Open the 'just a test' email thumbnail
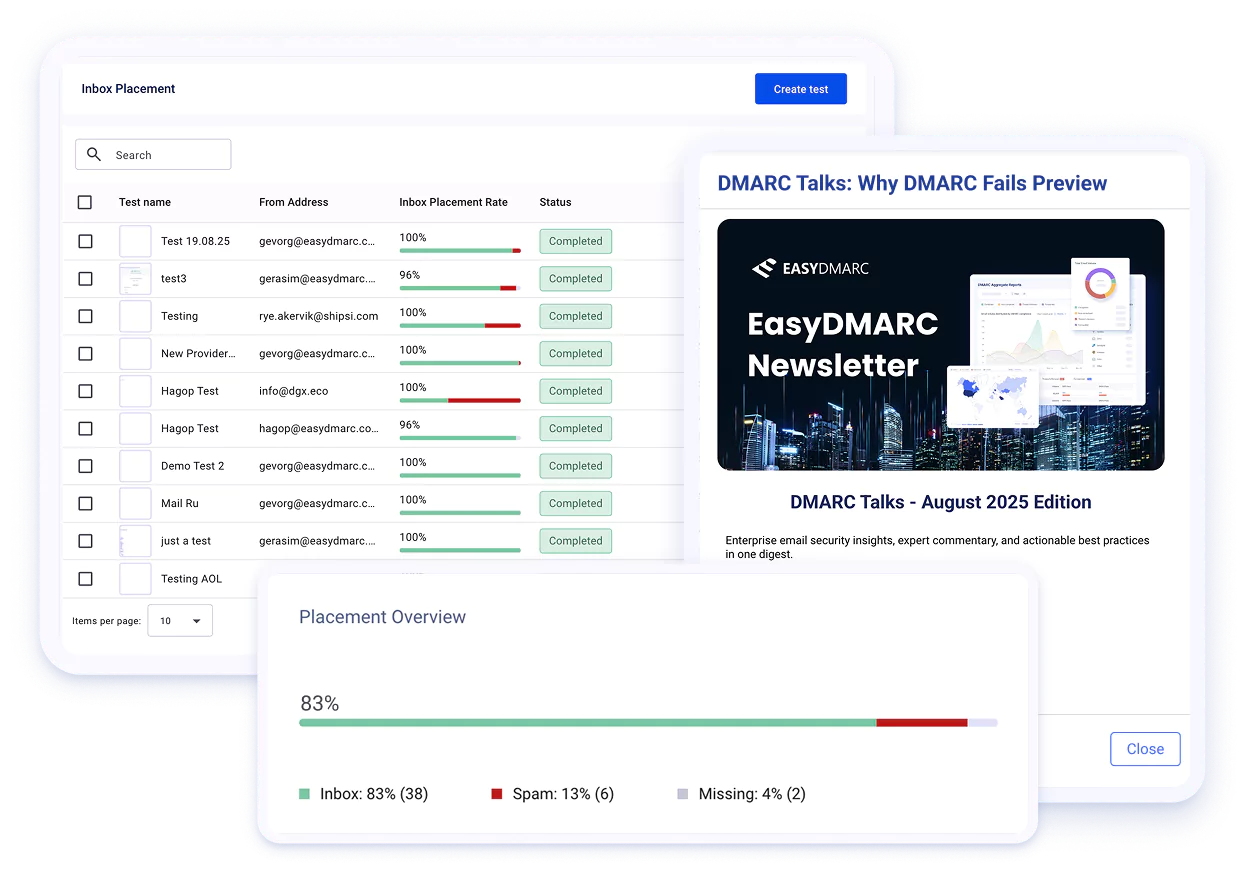This screenshot has width=1243, height=869. tap(135, 541)
